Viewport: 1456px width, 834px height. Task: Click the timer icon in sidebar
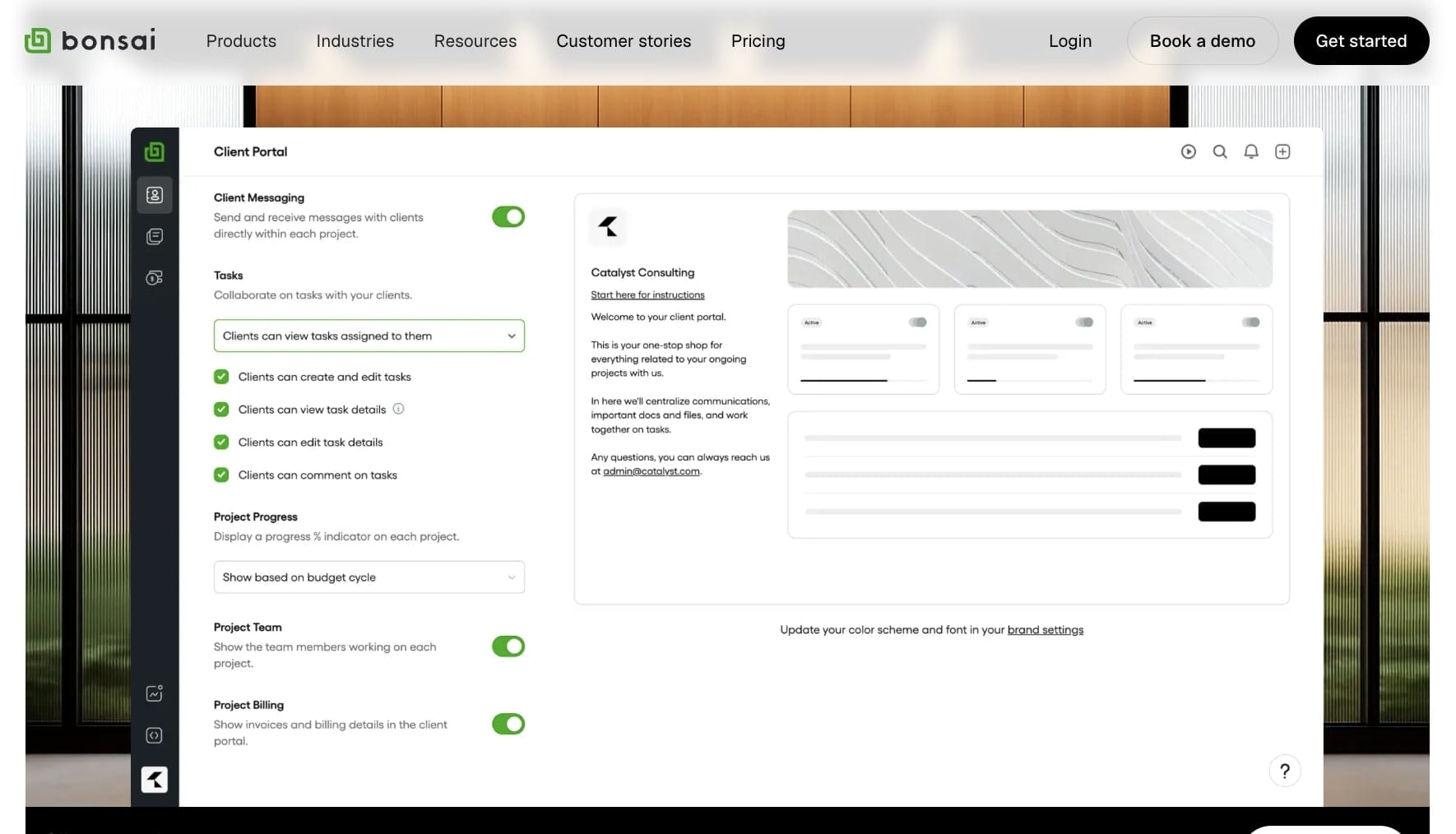pyautogui.click(x=154, y=278)
